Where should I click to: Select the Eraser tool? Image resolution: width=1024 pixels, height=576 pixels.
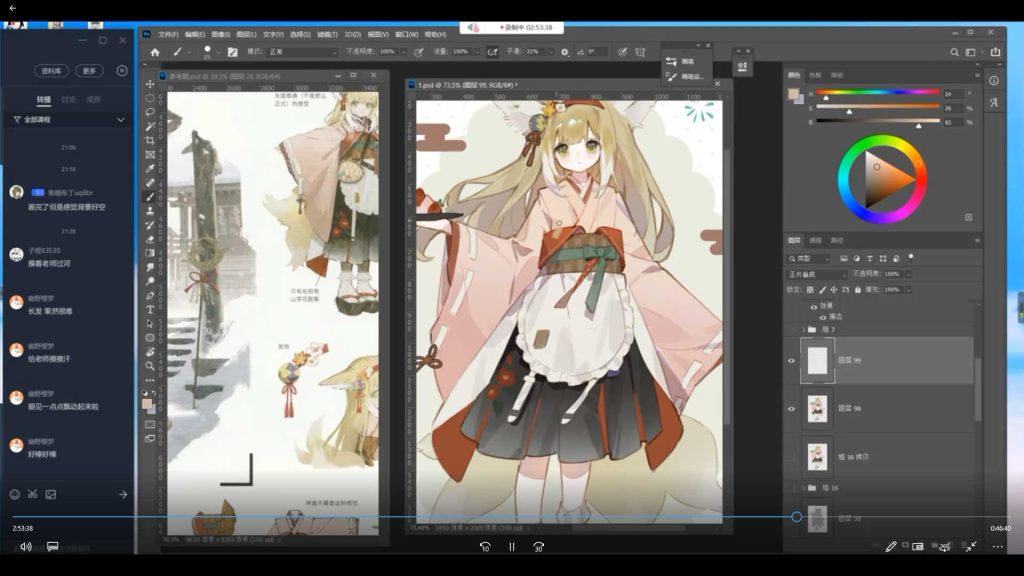[150, 239]
